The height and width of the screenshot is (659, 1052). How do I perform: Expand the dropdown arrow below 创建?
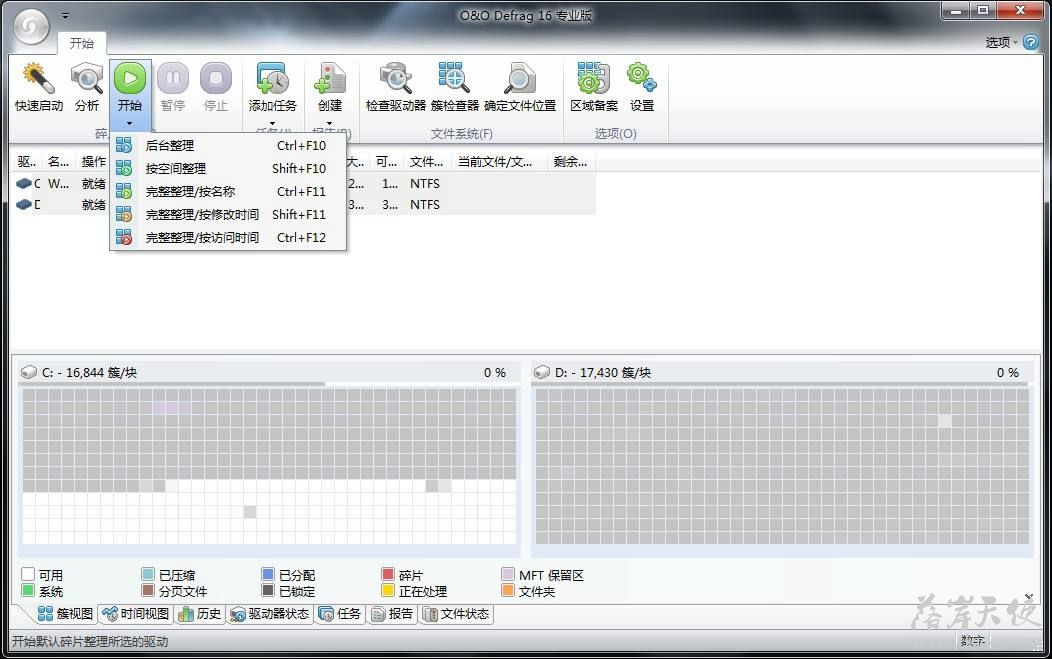point(329,123)
